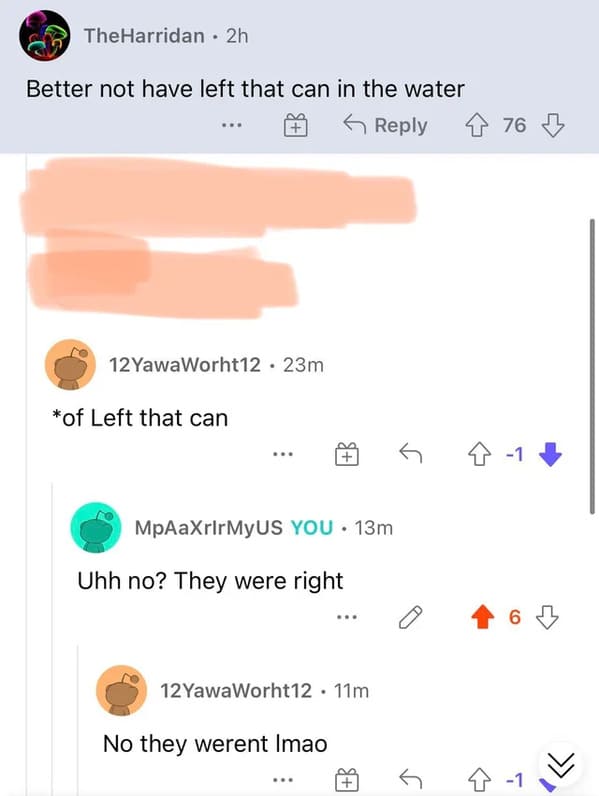Open options for "Uhh no? They were right" comment
The height and width of the screenshot is (796, 599).
coord(347,617)
